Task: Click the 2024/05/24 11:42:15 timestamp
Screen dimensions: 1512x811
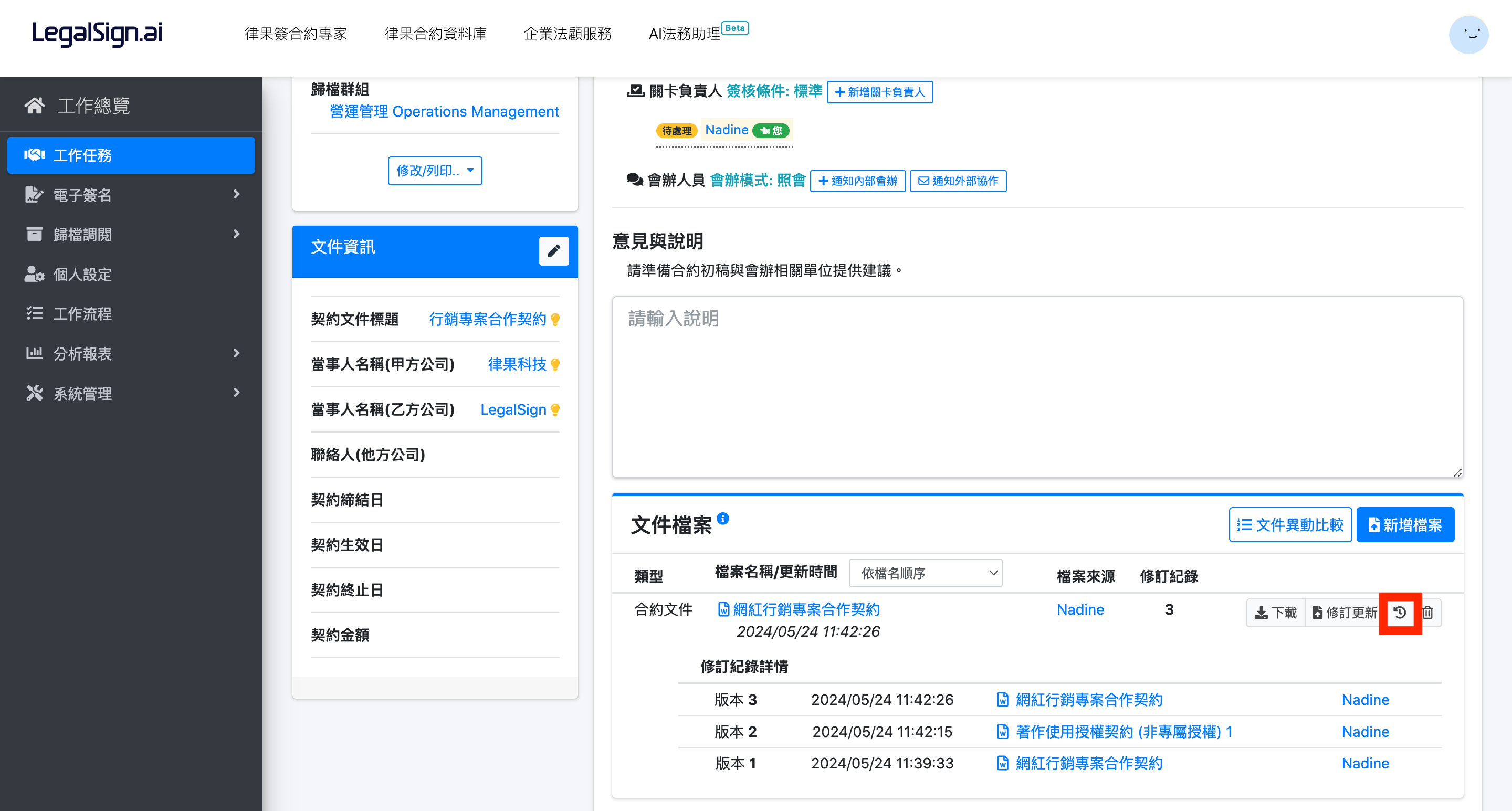Action: coord(882,732)
